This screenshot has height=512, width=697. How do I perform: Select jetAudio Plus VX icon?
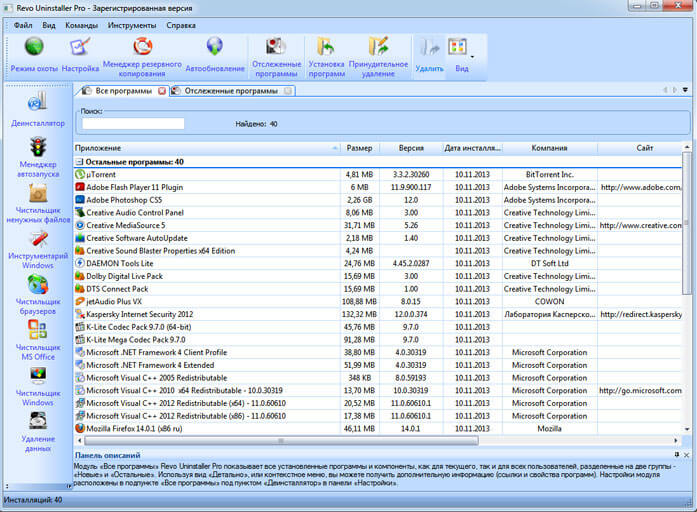80,301
